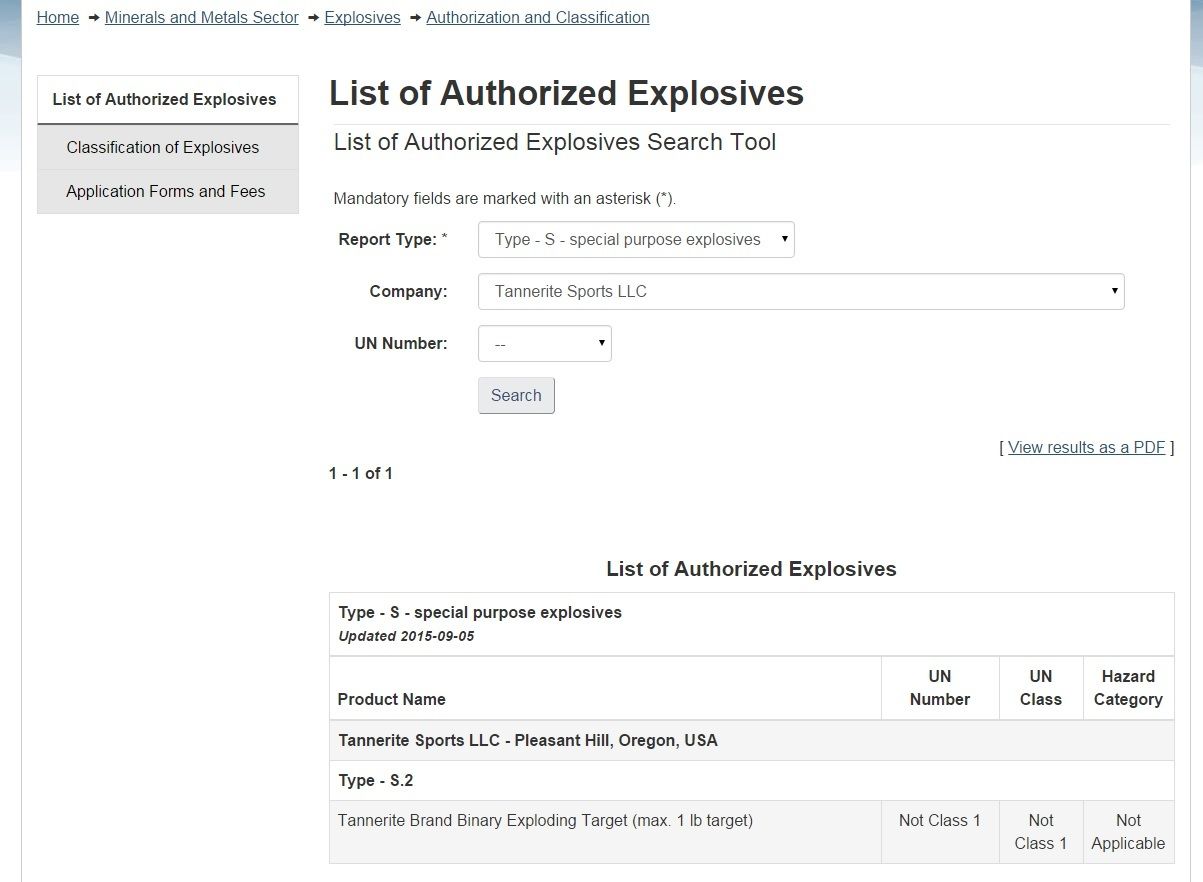This screenshot has width=1203, height=882.
Task: Open the Report Type dropdown
Action: coord(636,240)
